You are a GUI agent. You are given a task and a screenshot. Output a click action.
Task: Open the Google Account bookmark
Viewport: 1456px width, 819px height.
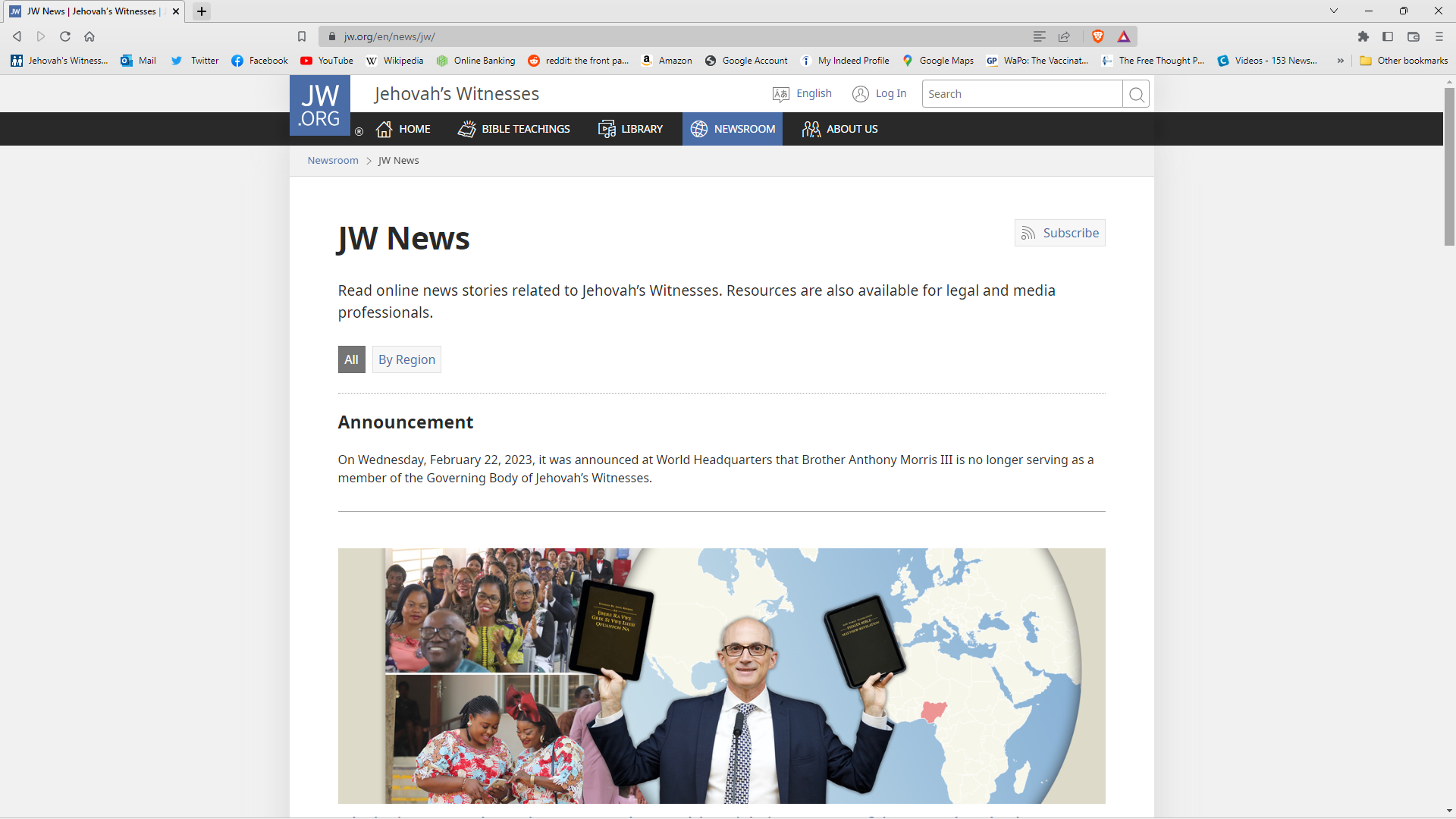tap(746, 61)
